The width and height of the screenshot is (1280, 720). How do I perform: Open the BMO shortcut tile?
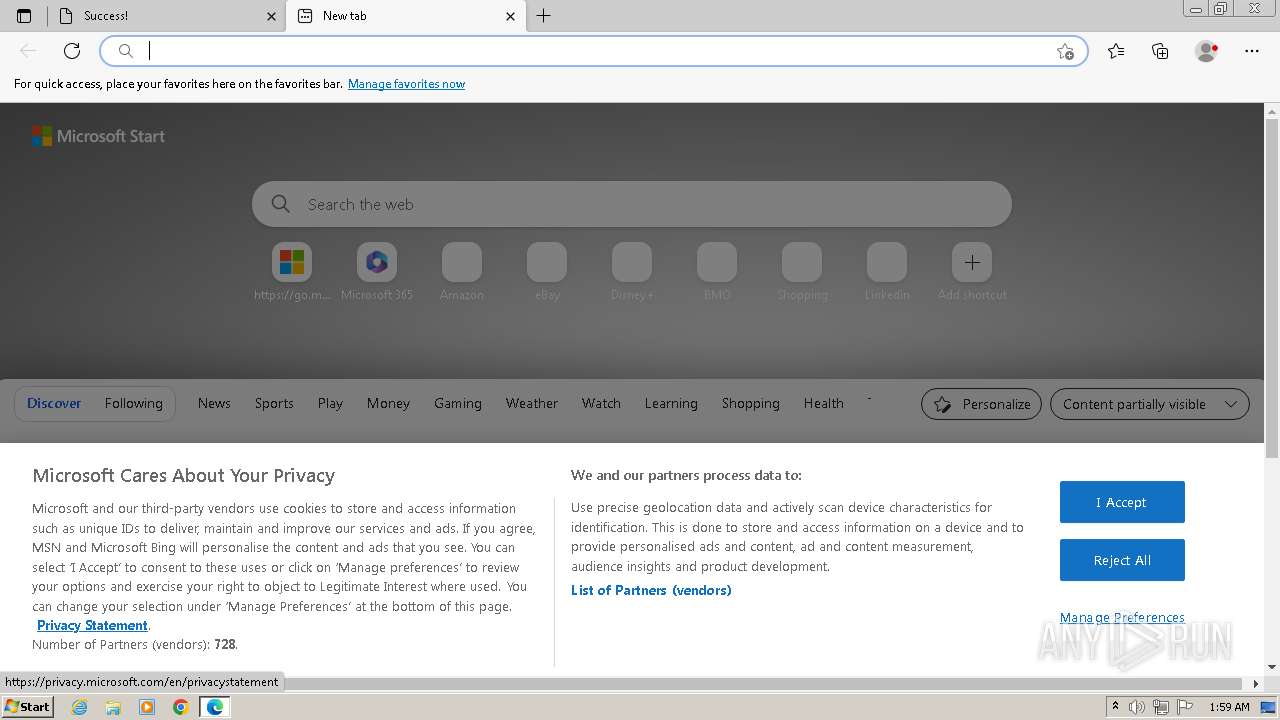(x=717, y=272)
